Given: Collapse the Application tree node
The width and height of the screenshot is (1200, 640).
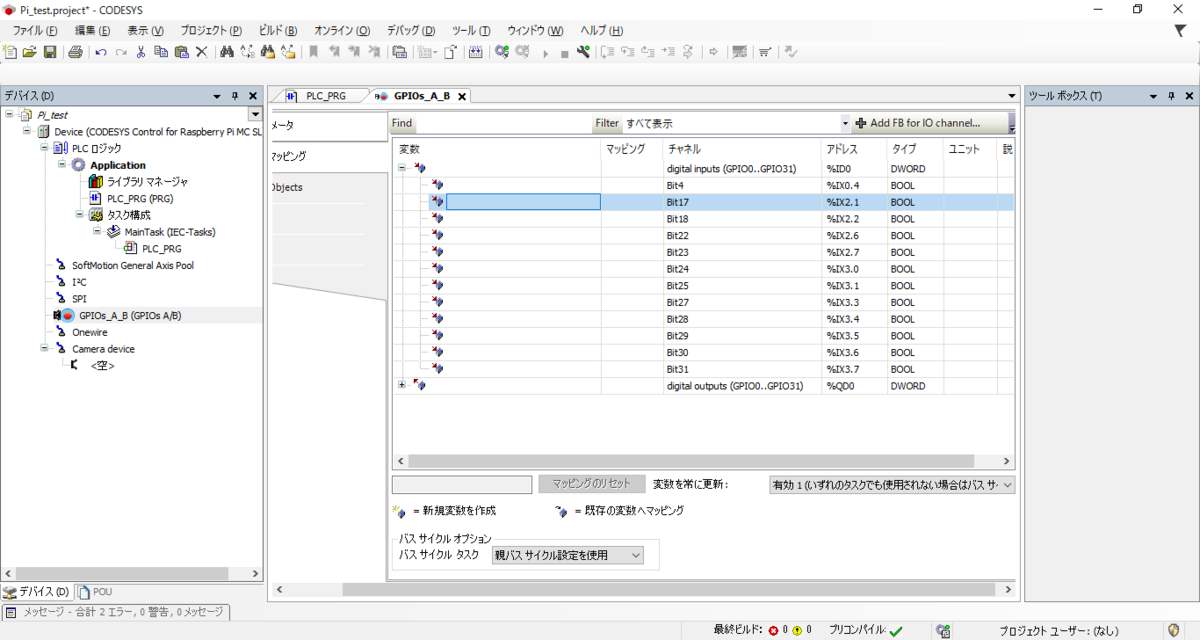Looking at the screenshot, I should [61, 165].
